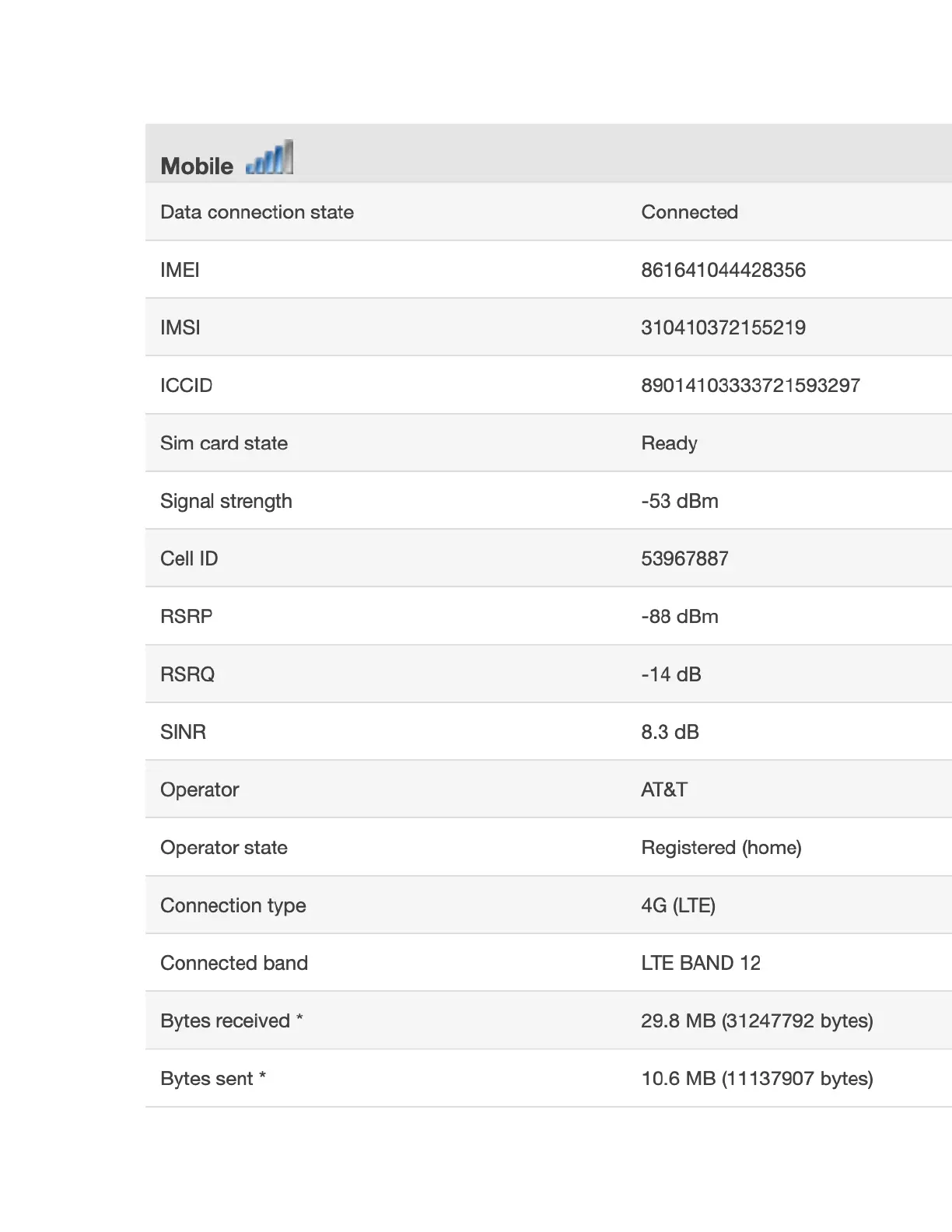Select the Bytes sent label
This screenshot has width=952, height=1232.
[x=213, y=1079]
